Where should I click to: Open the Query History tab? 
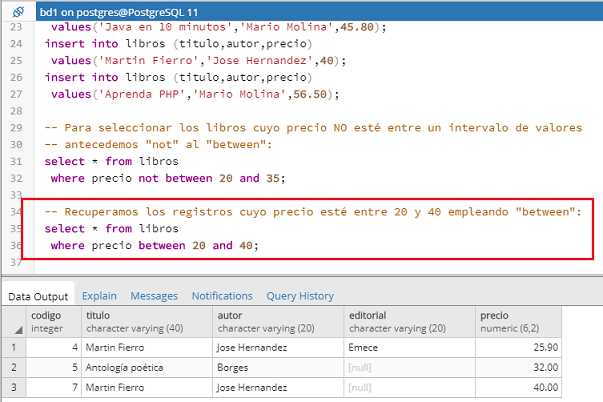tap(300, 296)
